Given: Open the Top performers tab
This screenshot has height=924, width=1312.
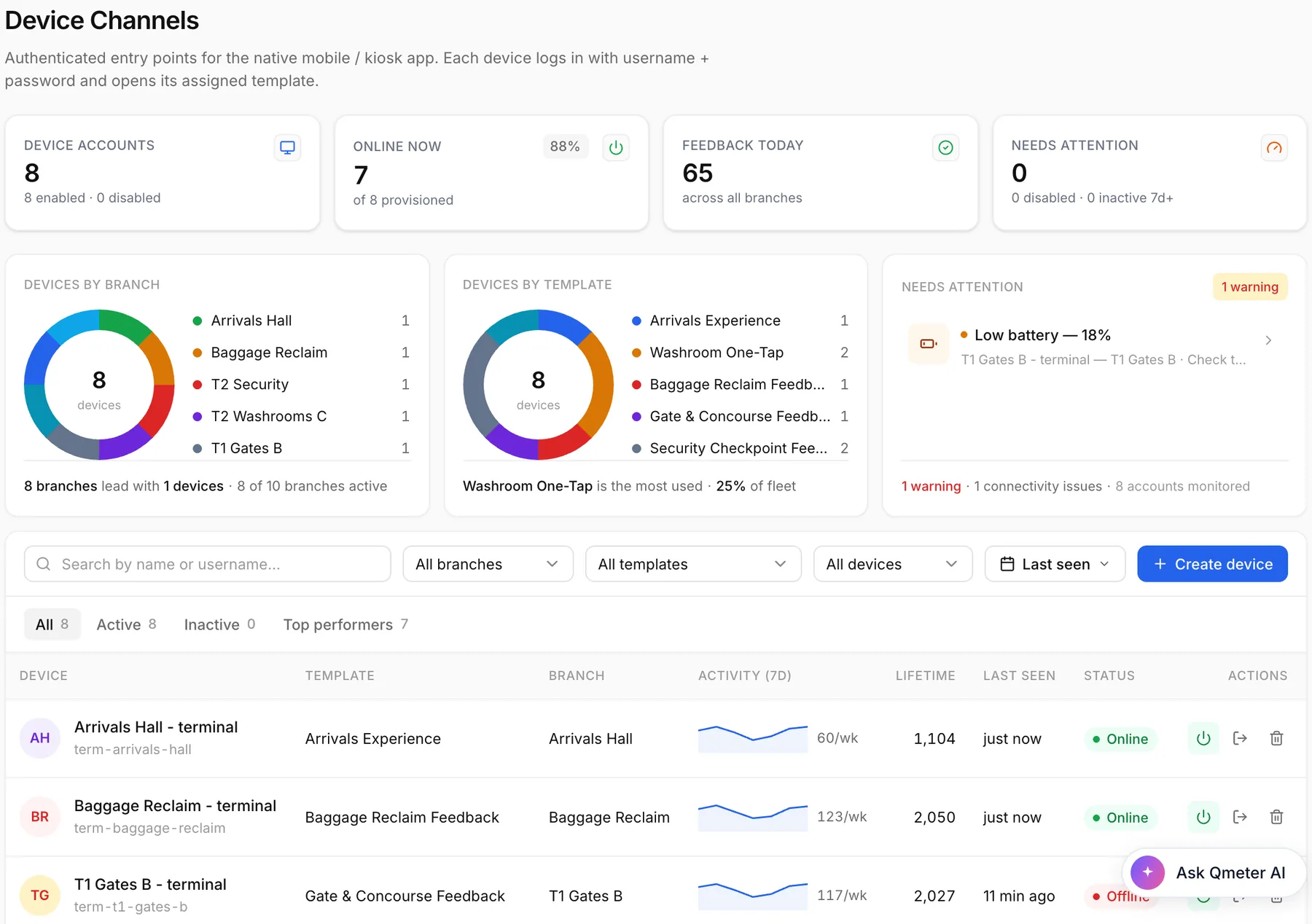Looking at the screenshot, I should [x=345, y=625].
